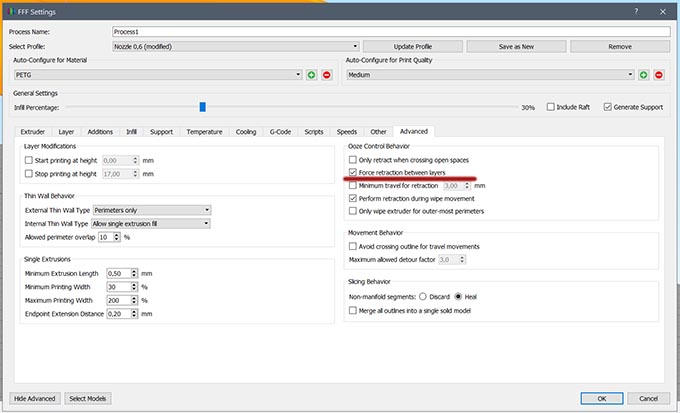Click the Select Models button
The width and height of the screenshot is (680, 413).
pos(88,398)
